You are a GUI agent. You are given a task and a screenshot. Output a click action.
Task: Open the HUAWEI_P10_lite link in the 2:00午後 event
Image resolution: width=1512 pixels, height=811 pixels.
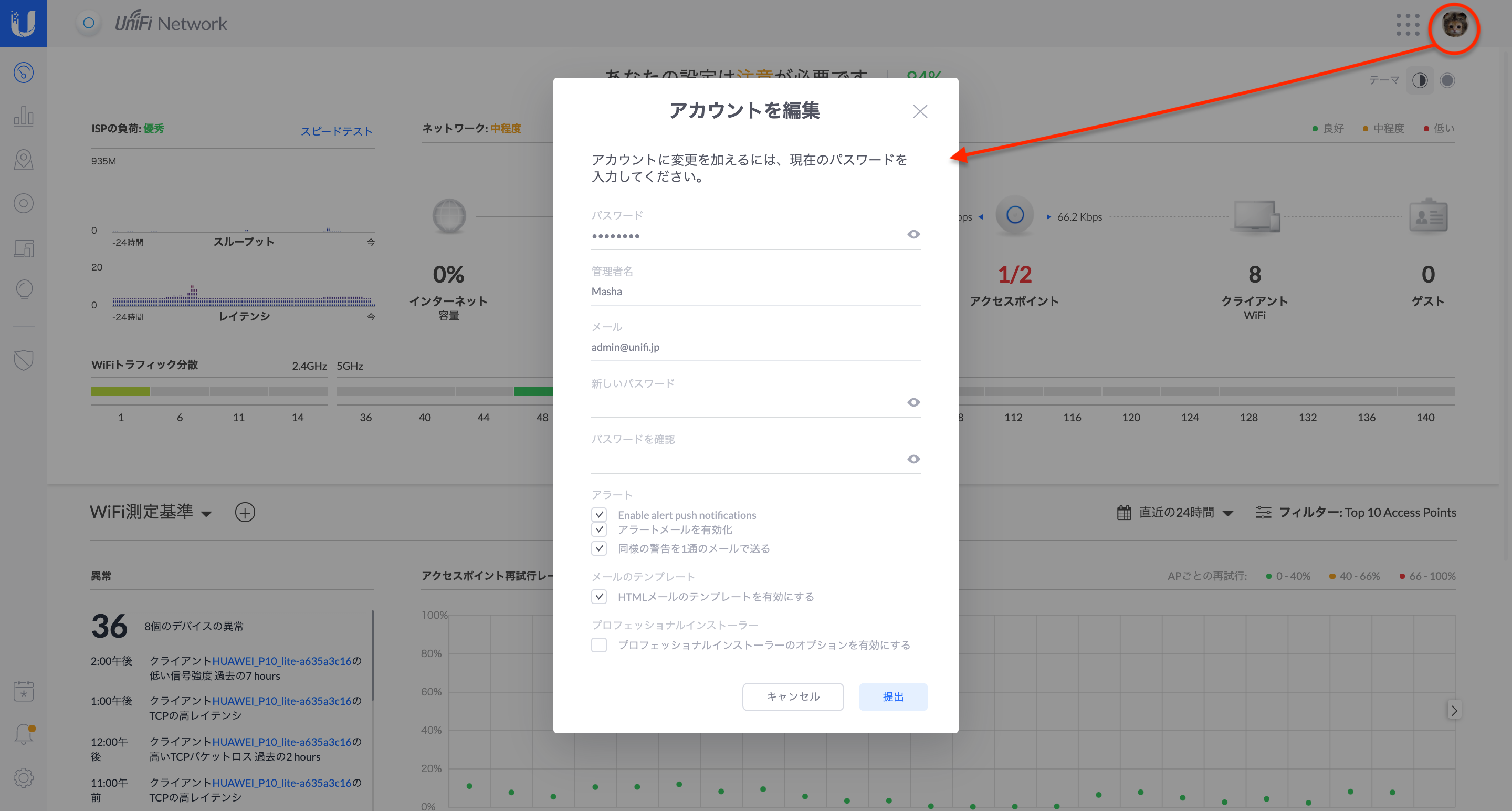pyautogui.click(x=282, y=661)
